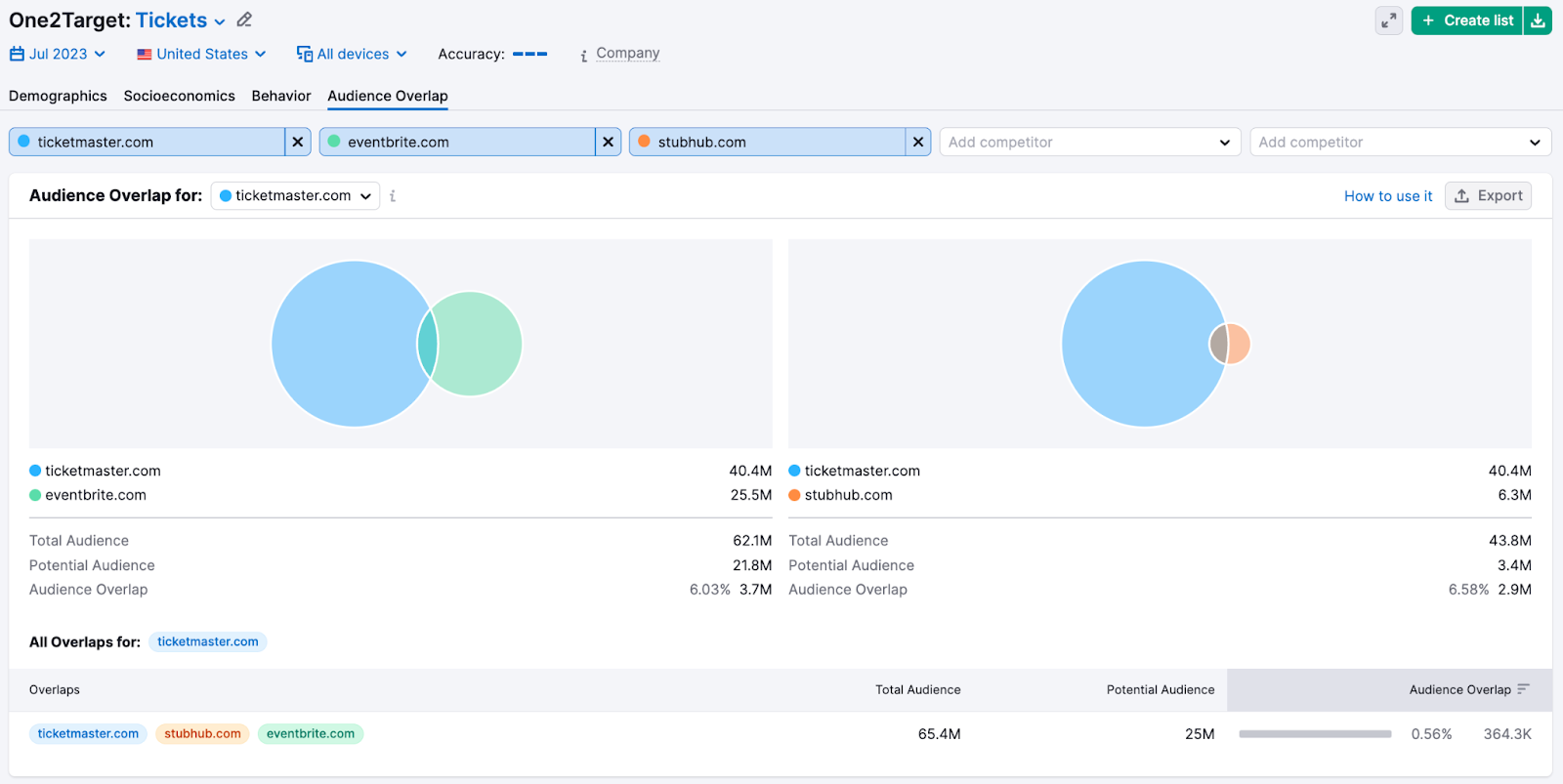Click the info icon beside the overlap dropdown
This screenshot has height=784, width=1563.
(x=393, y=196)
